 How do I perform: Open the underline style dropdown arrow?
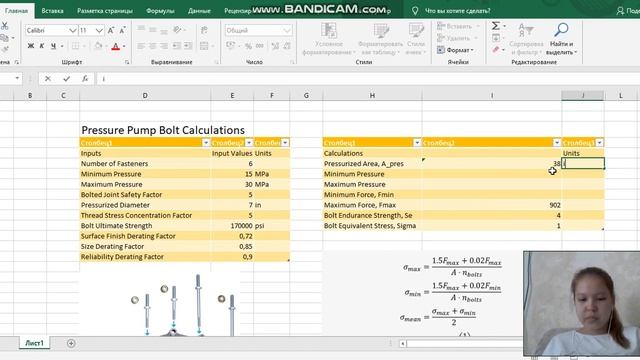pos(62,47)
